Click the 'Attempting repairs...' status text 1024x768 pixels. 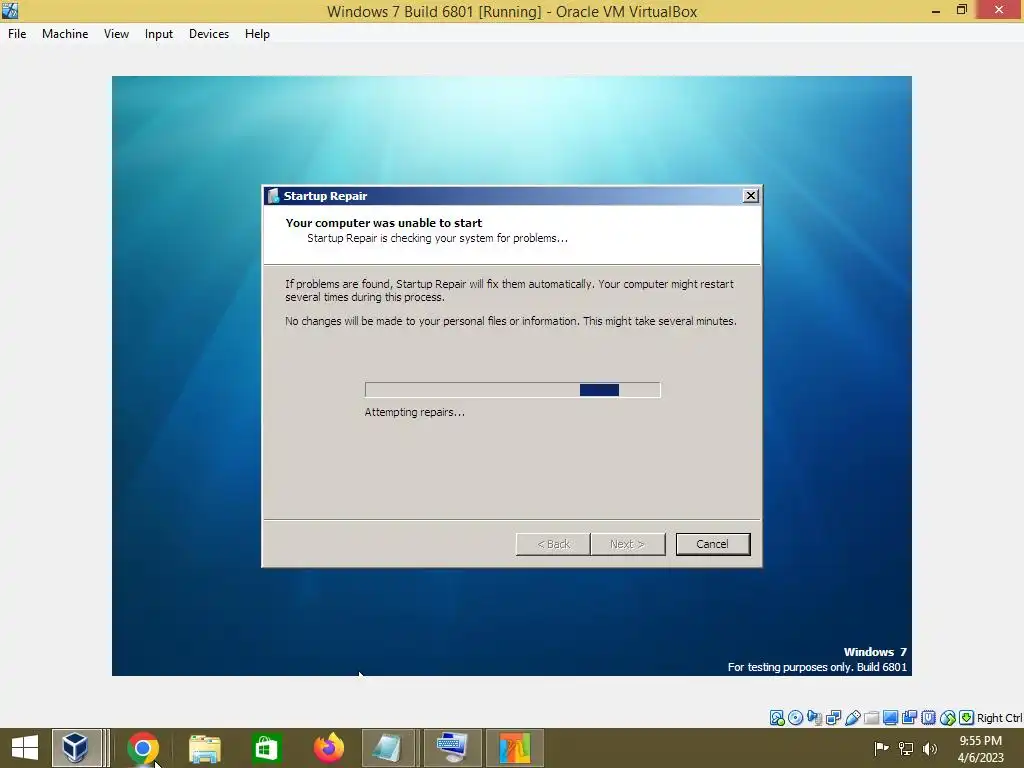point(415,412)
